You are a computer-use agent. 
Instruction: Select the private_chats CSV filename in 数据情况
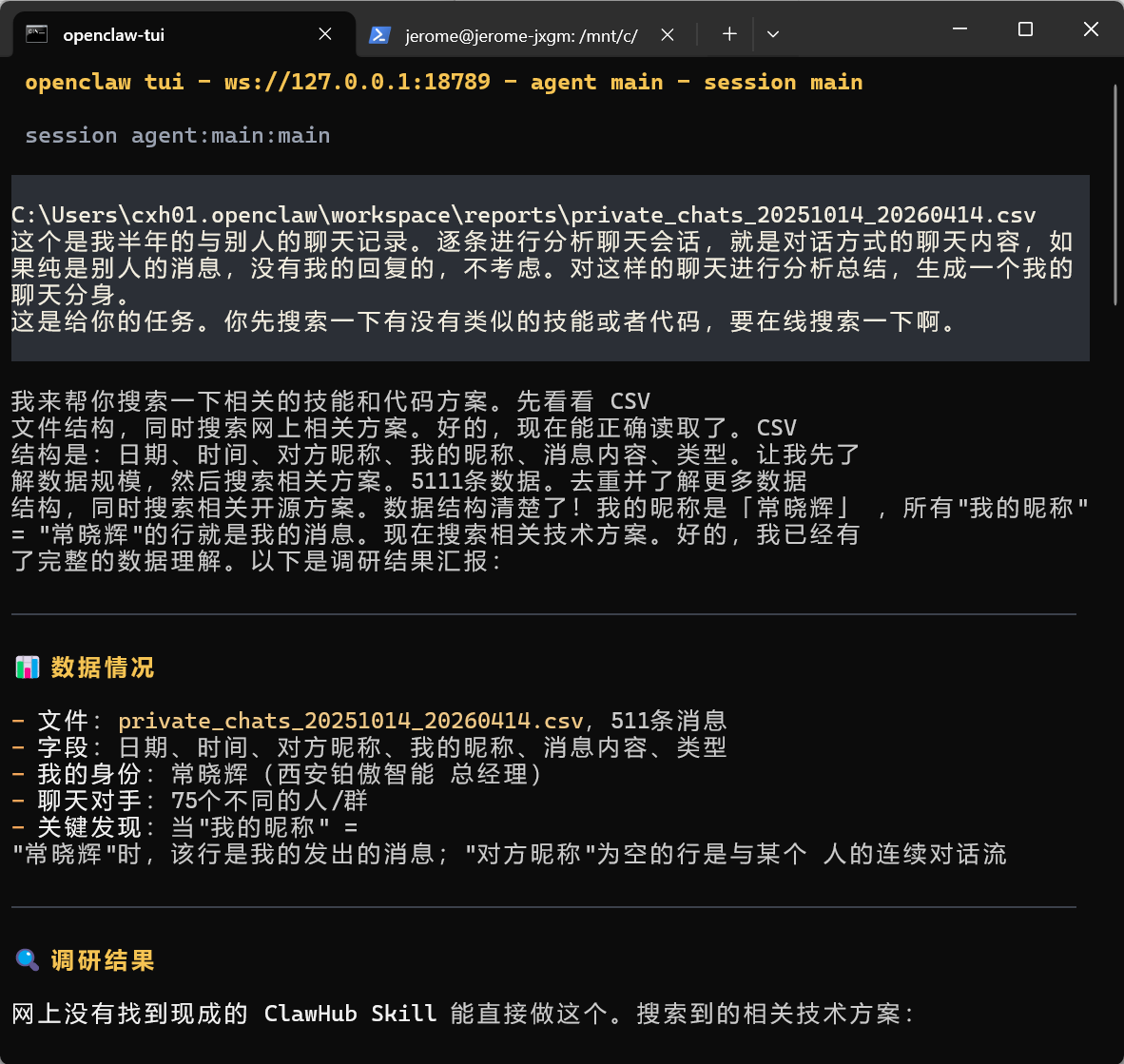click(x=347, y=721)
